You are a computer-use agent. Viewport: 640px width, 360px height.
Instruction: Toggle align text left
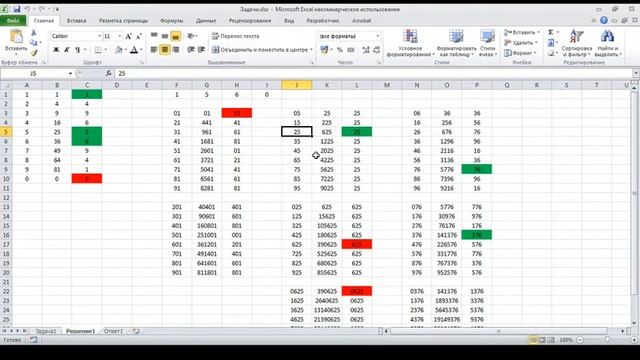pyautogui.click(x=154, y=50)
